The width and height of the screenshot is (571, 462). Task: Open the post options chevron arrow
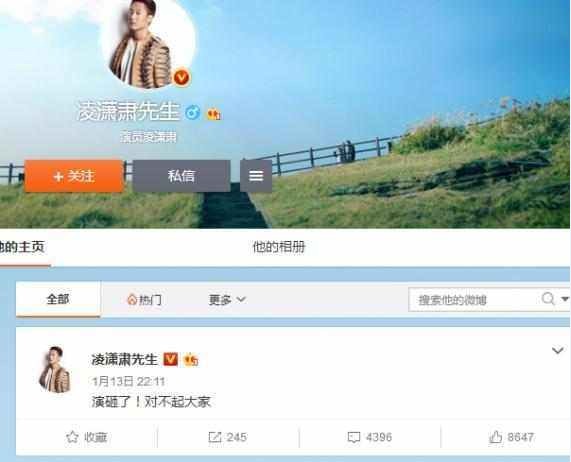[x=558, y=351]
